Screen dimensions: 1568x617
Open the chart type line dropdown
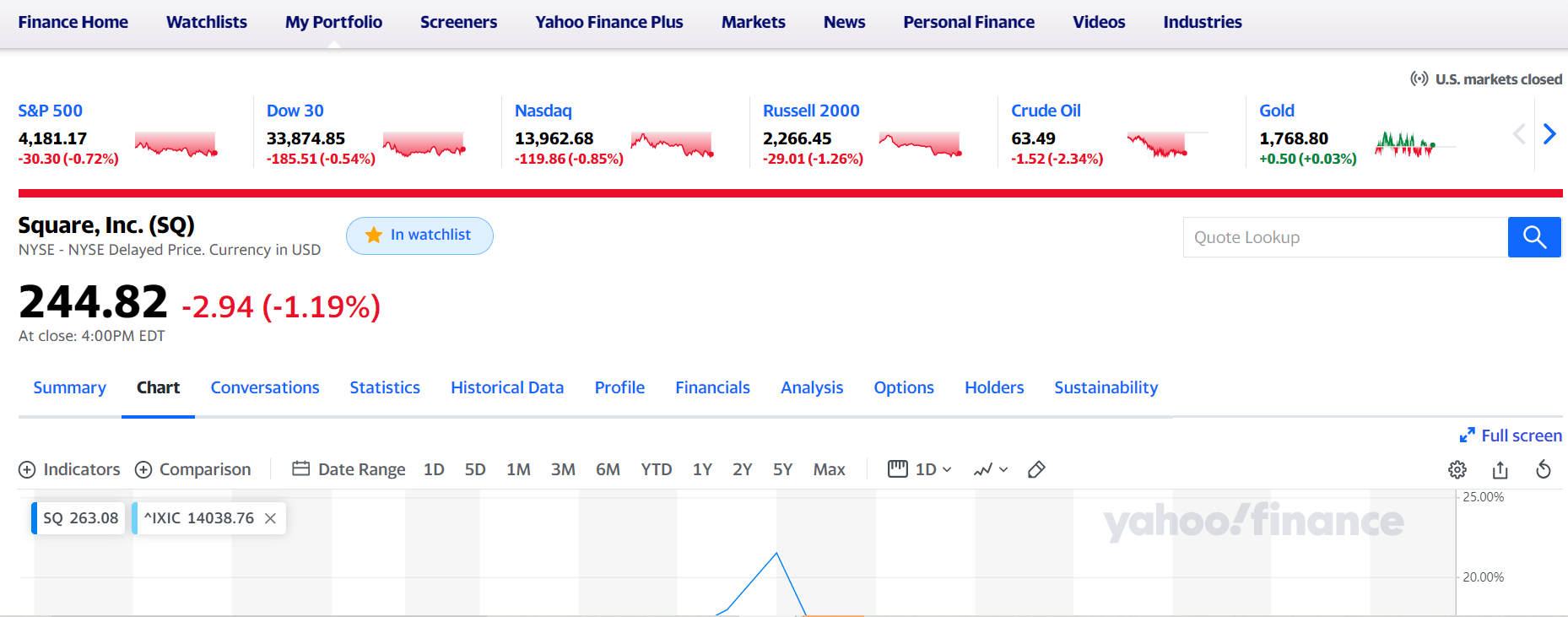[991, 469]
